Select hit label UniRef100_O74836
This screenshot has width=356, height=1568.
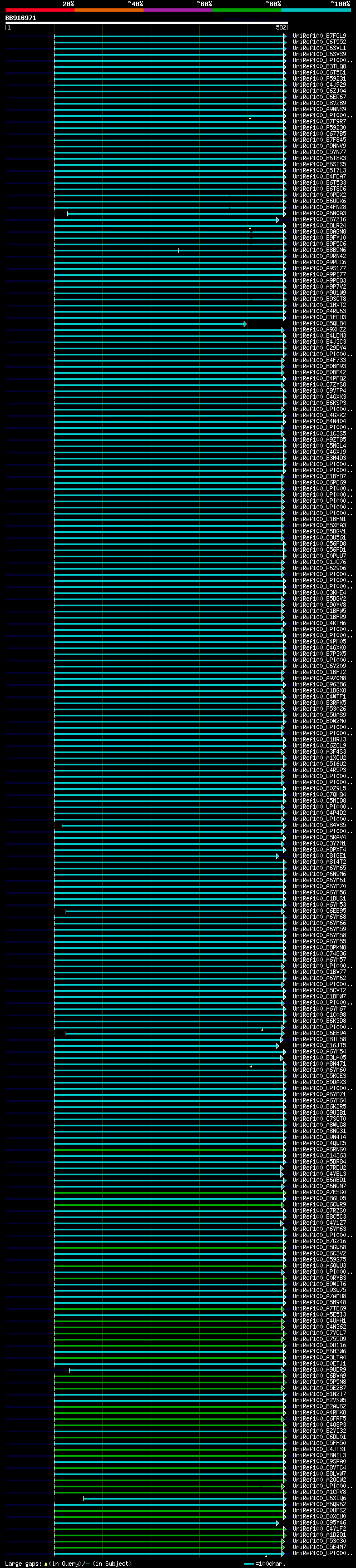[x=319, y=953]
